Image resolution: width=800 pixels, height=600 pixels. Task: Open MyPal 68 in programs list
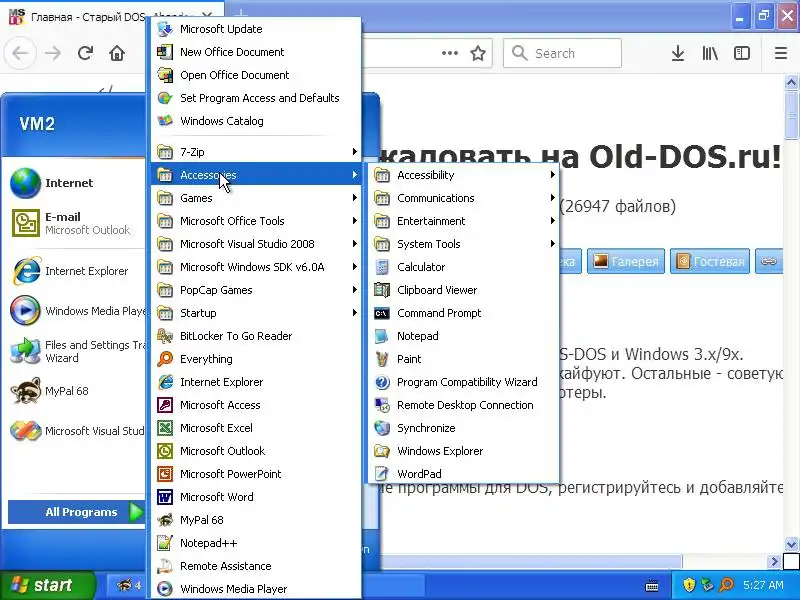256,519
